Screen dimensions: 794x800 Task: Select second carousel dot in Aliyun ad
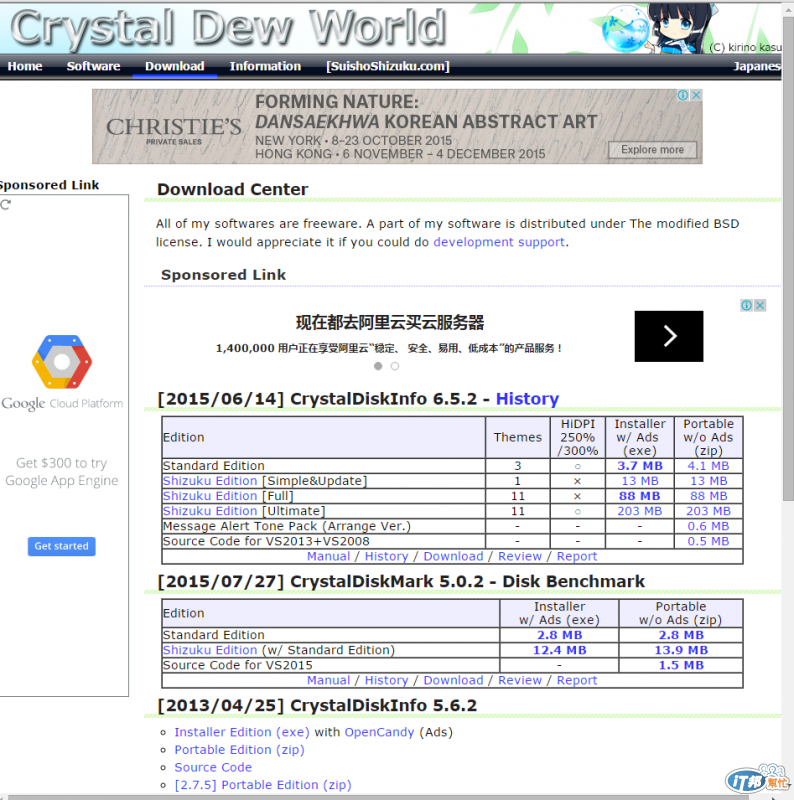pos(395,366)
